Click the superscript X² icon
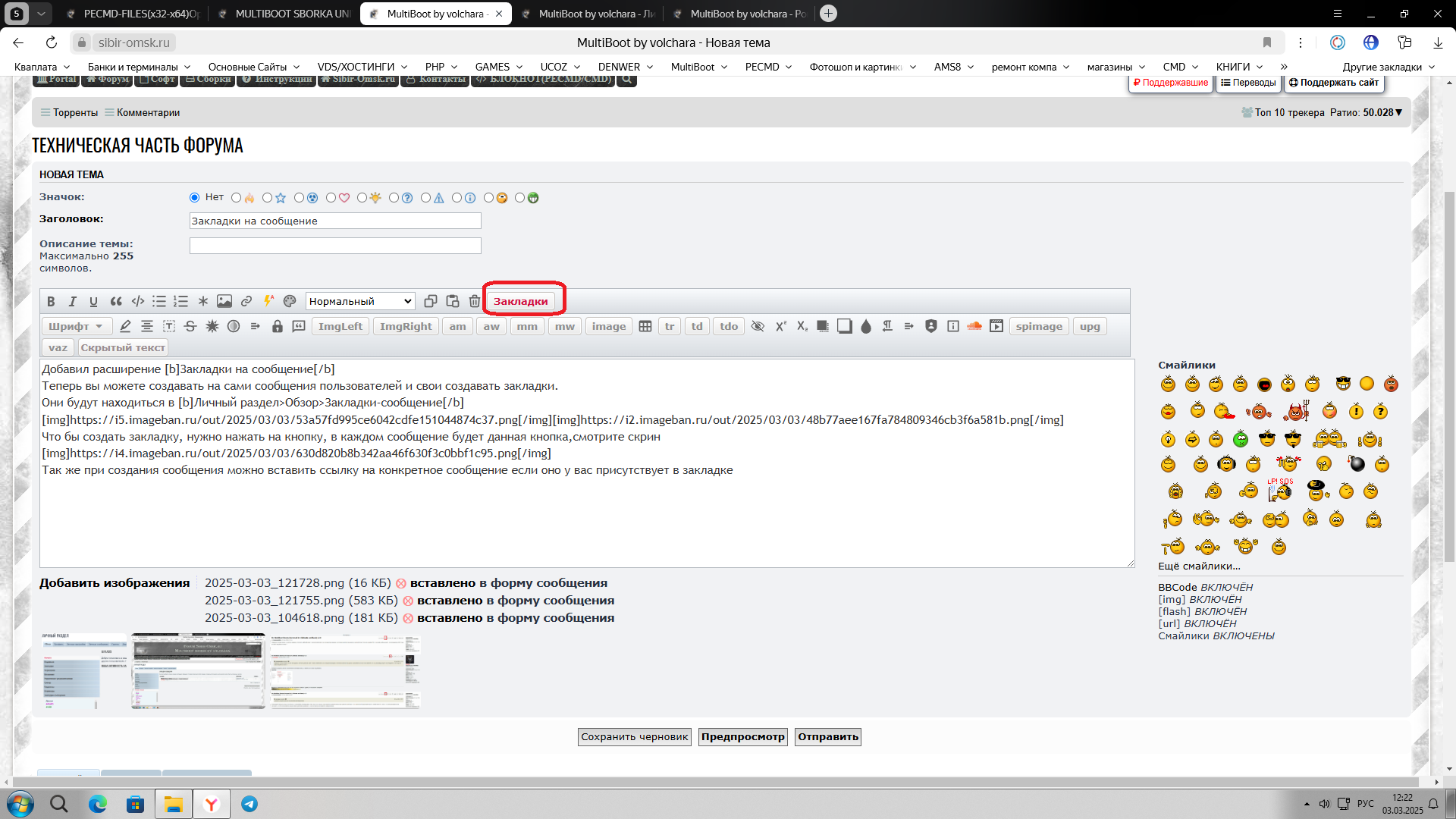 (780, 326)
